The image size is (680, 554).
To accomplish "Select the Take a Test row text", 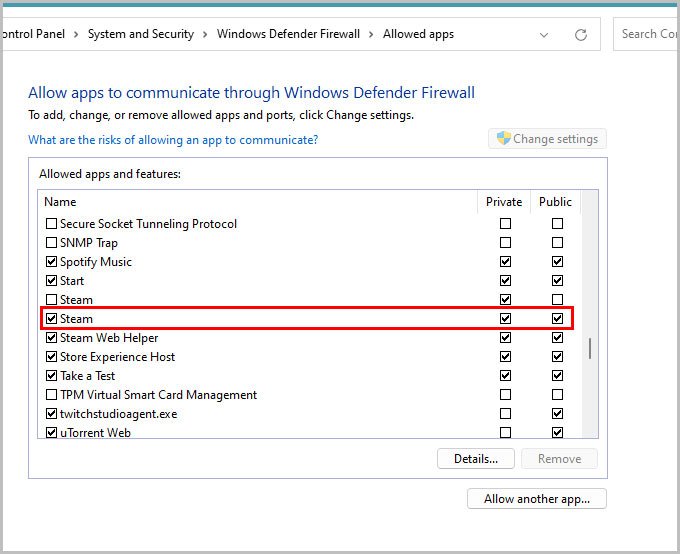I will (x=87, y=376).
